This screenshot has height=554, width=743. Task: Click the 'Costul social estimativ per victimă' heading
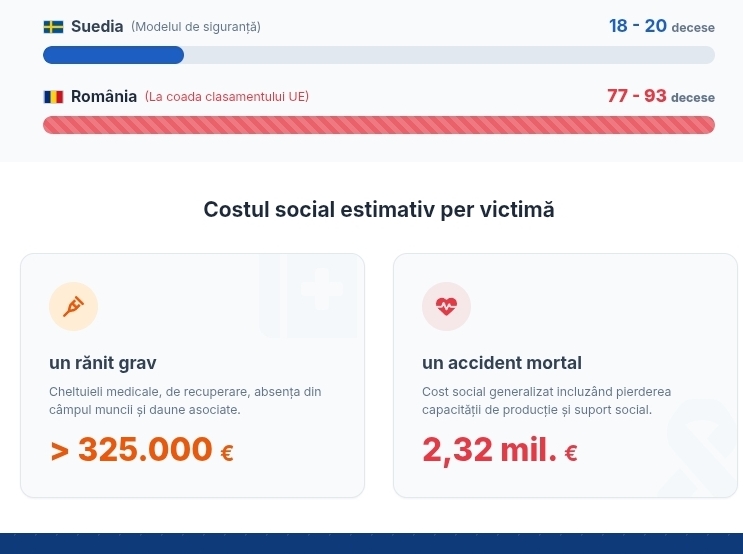(379, 209)
